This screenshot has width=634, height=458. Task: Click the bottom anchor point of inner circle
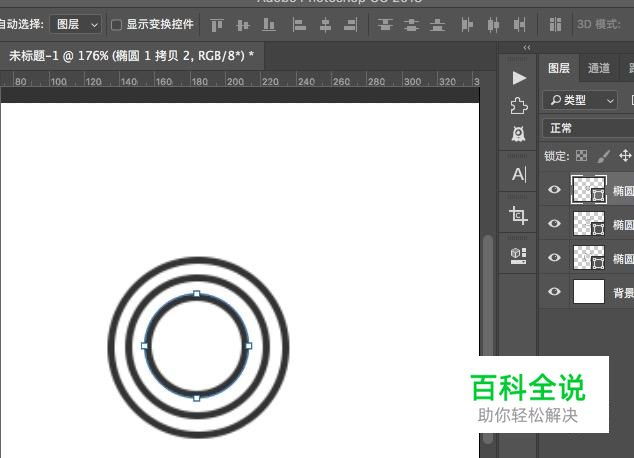197,398
